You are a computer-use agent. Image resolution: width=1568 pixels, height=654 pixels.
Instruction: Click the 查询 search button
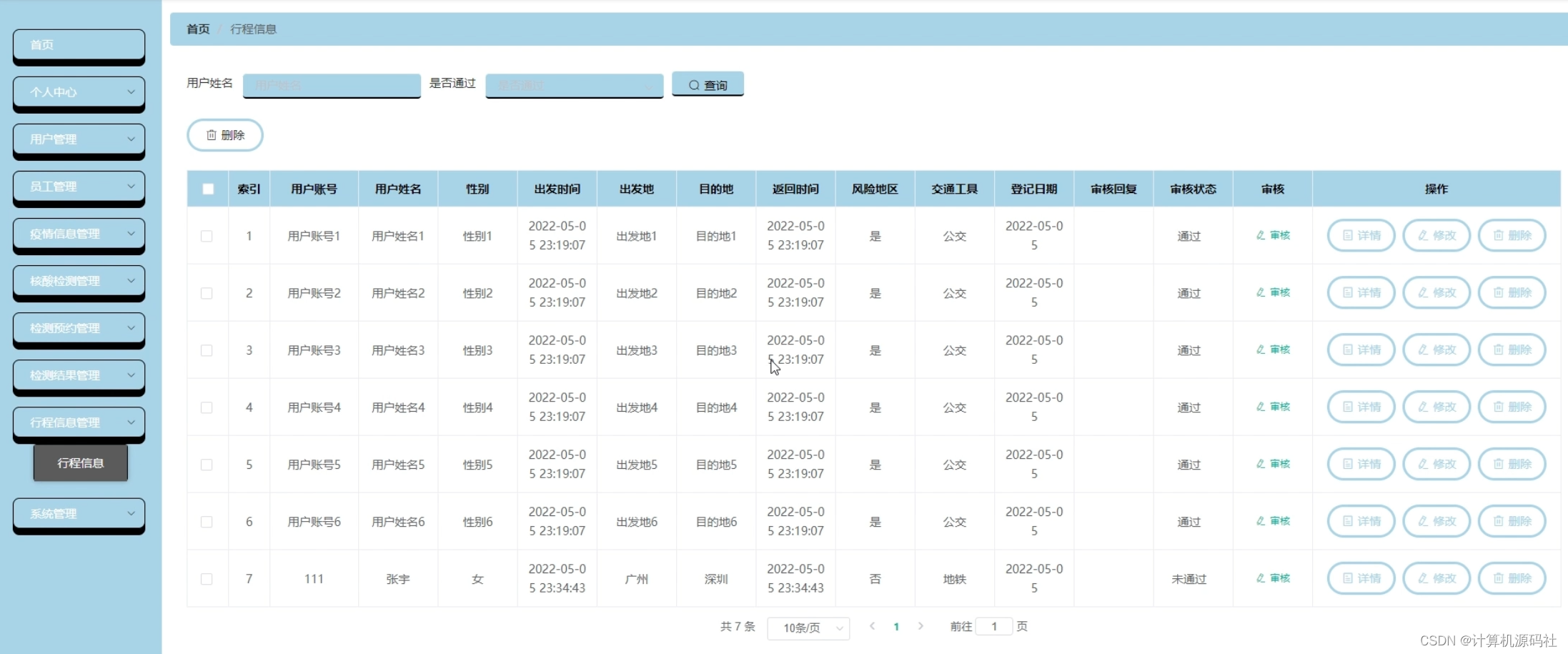coord(708,84)
